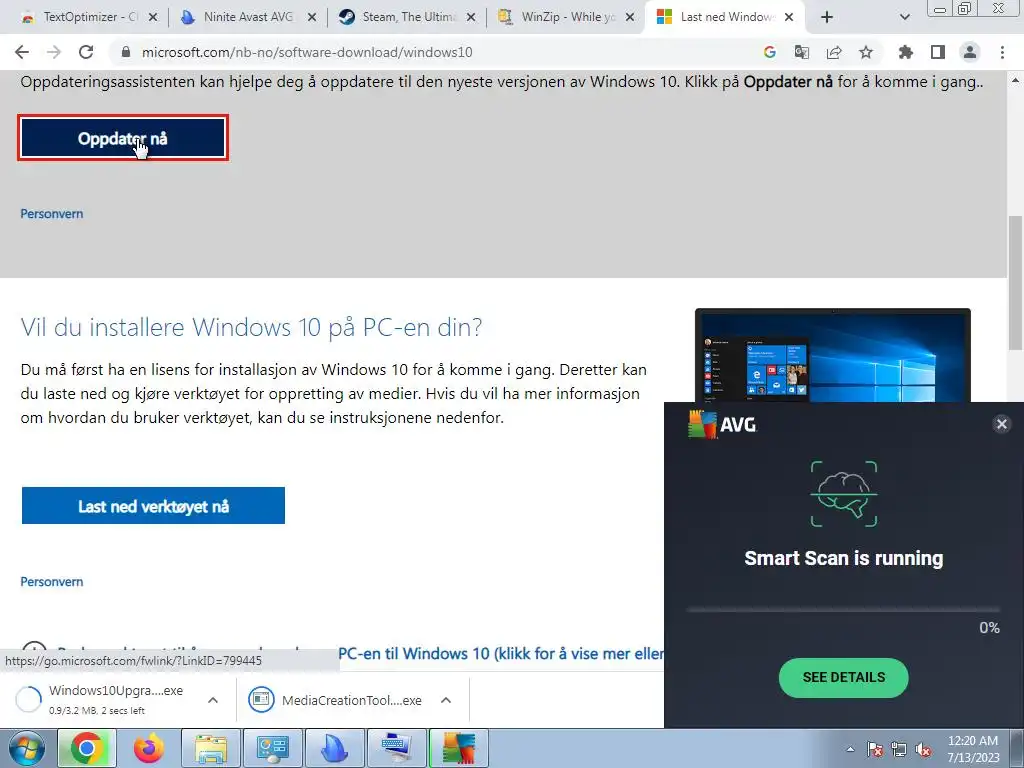Screen dimensions: 1024x768
Task: Click the Oppdater nå button
Action: click(x=123, y=138)
